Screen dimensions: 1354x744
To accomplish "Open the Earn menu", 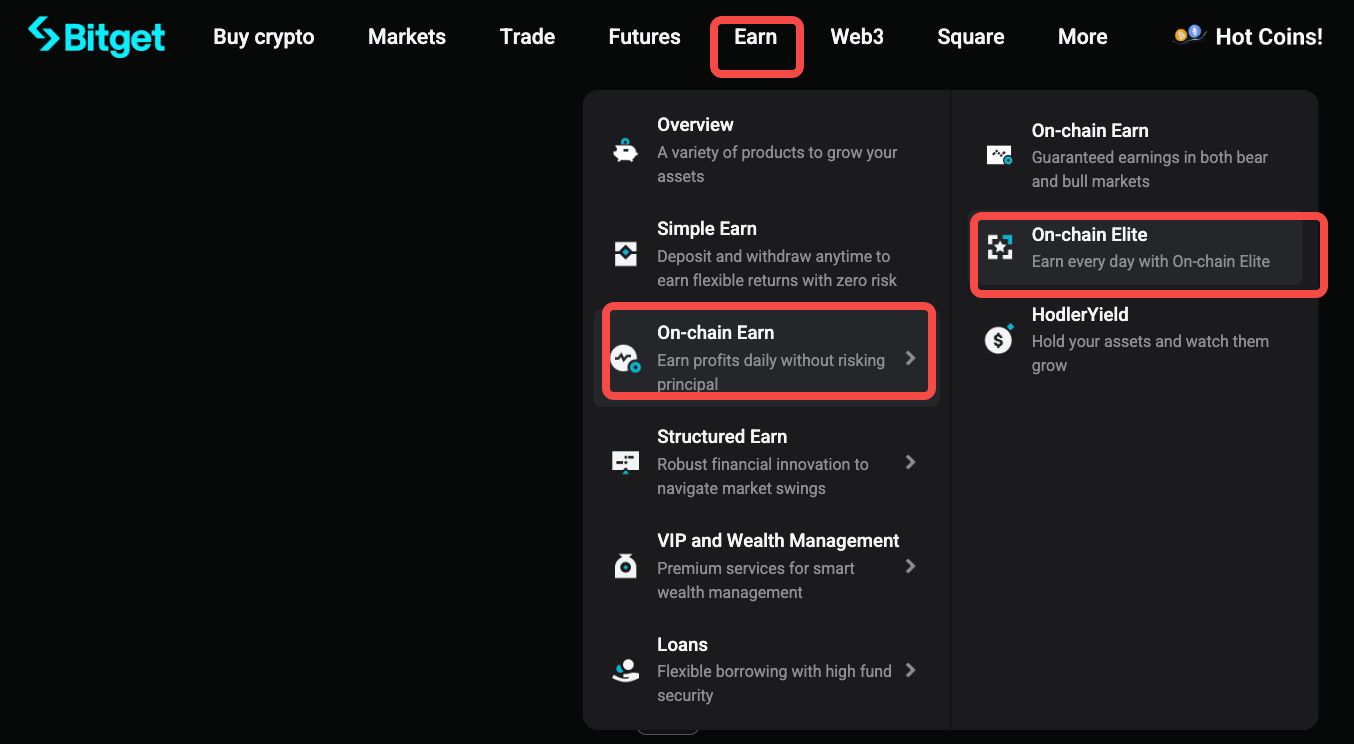I will 755,37.
